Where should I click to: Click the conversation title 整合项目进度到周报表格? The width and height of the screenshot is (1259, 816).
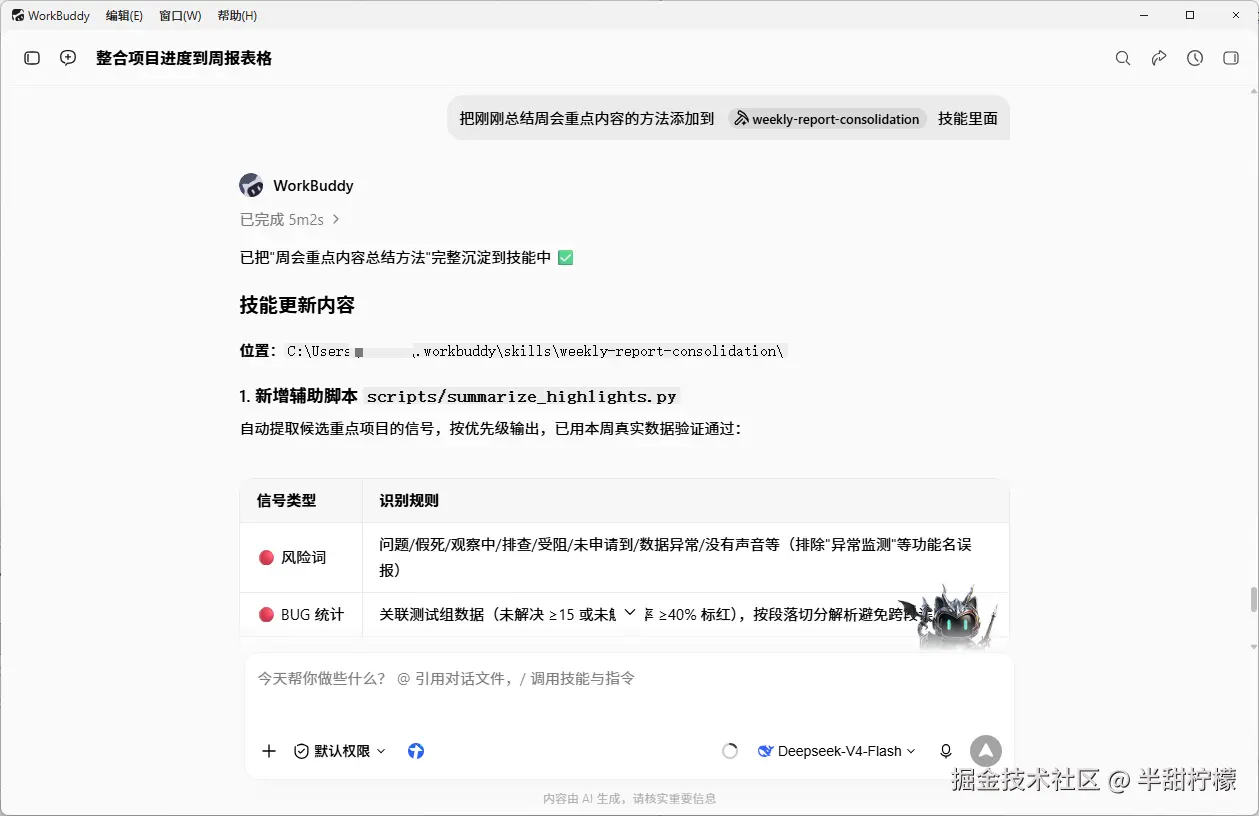click(x=184, y=58)
